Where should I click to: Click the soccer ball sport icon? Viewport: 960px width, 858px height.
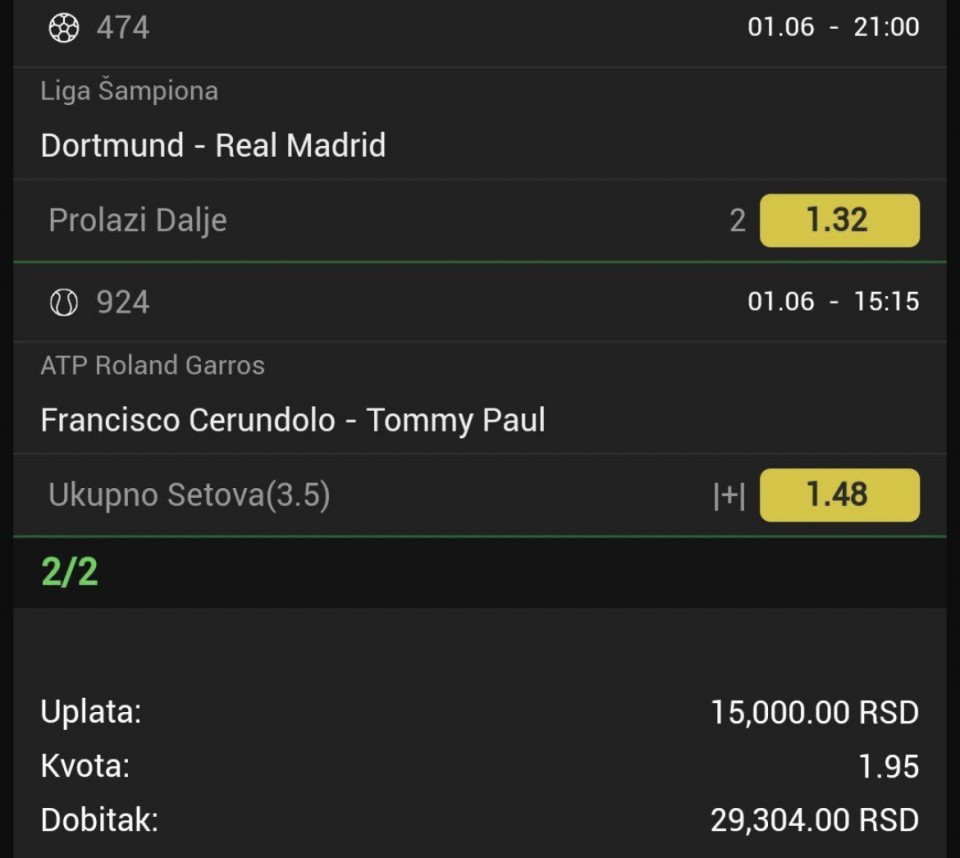[63, 27]
